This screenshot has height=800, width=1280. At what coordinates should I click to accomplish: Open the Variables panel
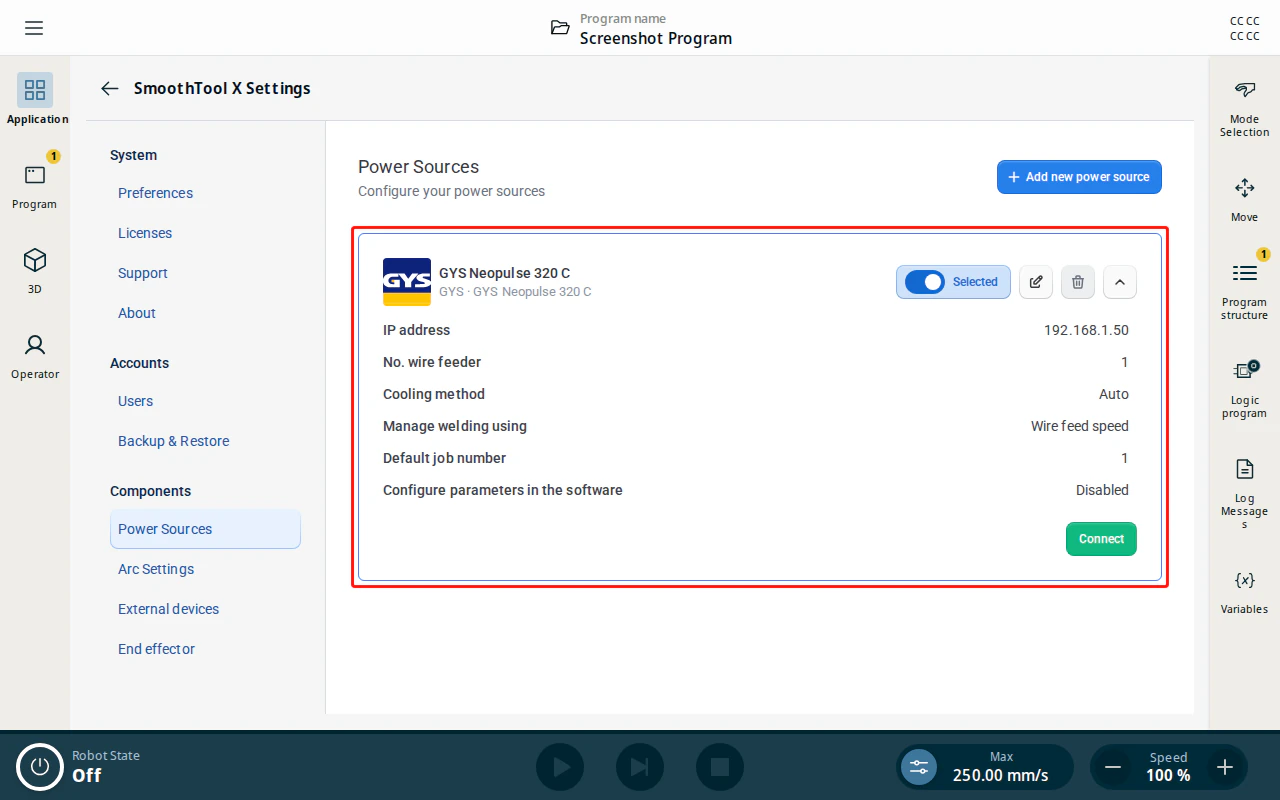(x=1244, y=591)
